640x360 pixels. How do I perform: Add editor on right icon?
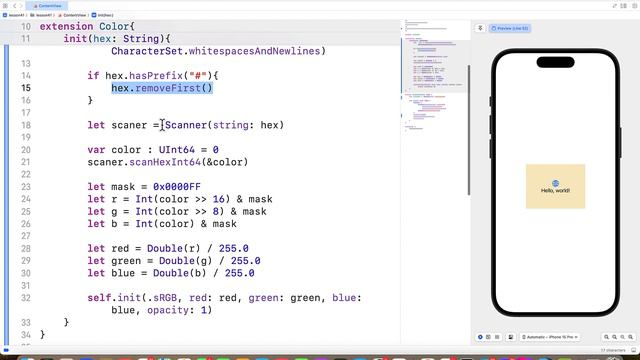tap(634, 6)
